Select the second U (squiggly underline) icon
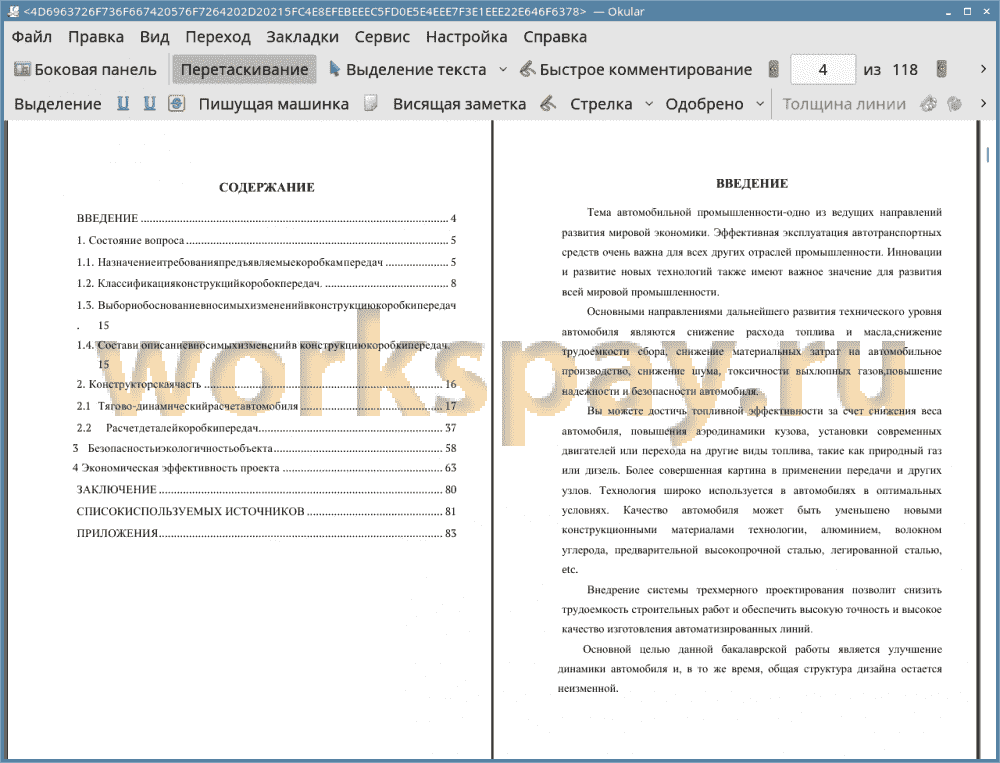Screen dimensions: 1000x763 click(149, 103)
